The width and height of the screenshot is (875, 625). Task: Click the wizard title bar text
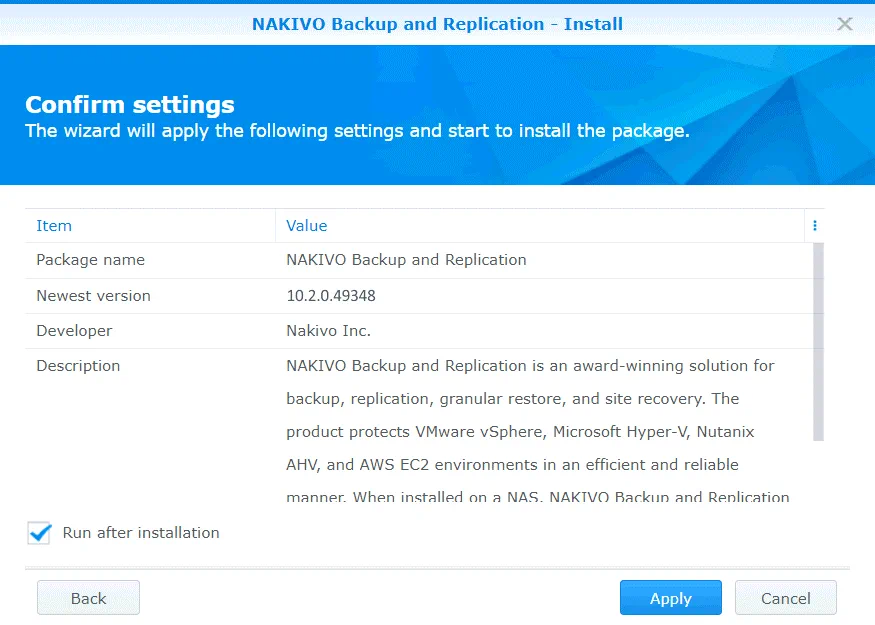coord(437,24)
